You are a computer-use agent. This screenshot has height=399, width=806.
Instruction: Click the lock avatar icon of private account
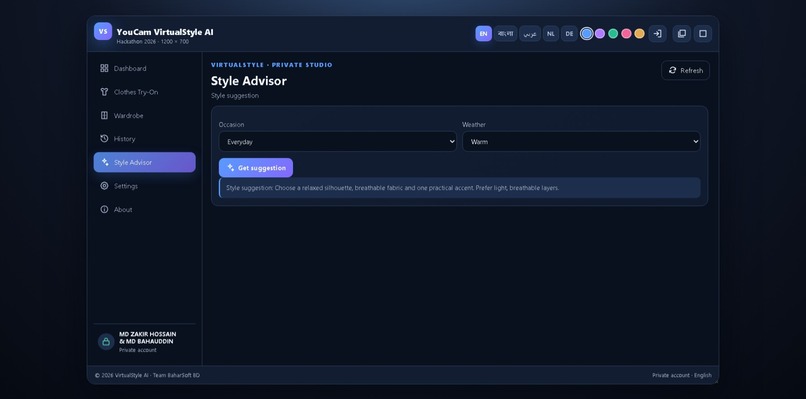pos(106,342)
